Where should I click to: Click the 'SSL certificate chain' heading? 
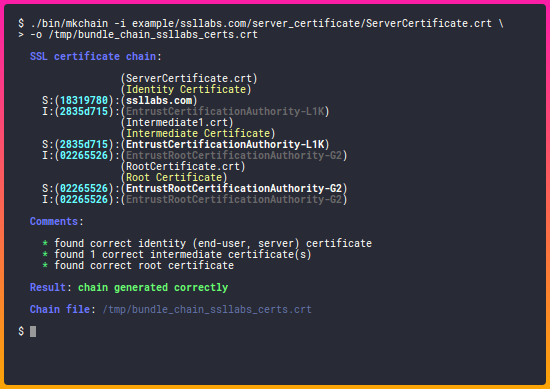click(x=93, y=56)
